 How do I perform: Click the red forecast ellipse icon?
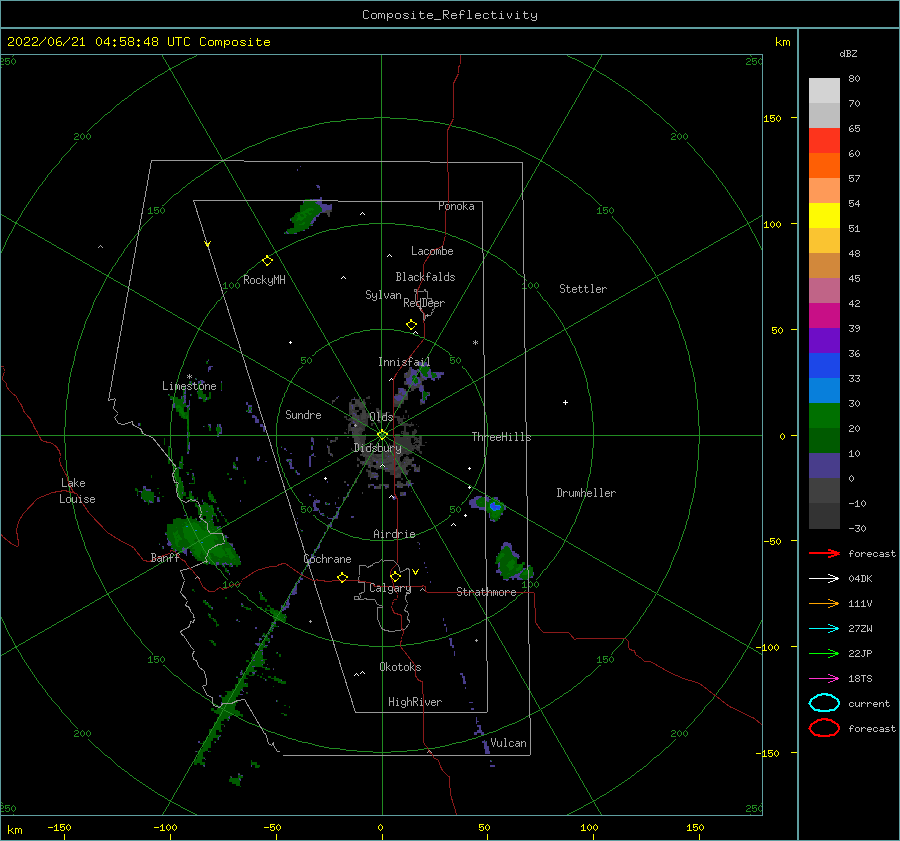coord(824,728)
